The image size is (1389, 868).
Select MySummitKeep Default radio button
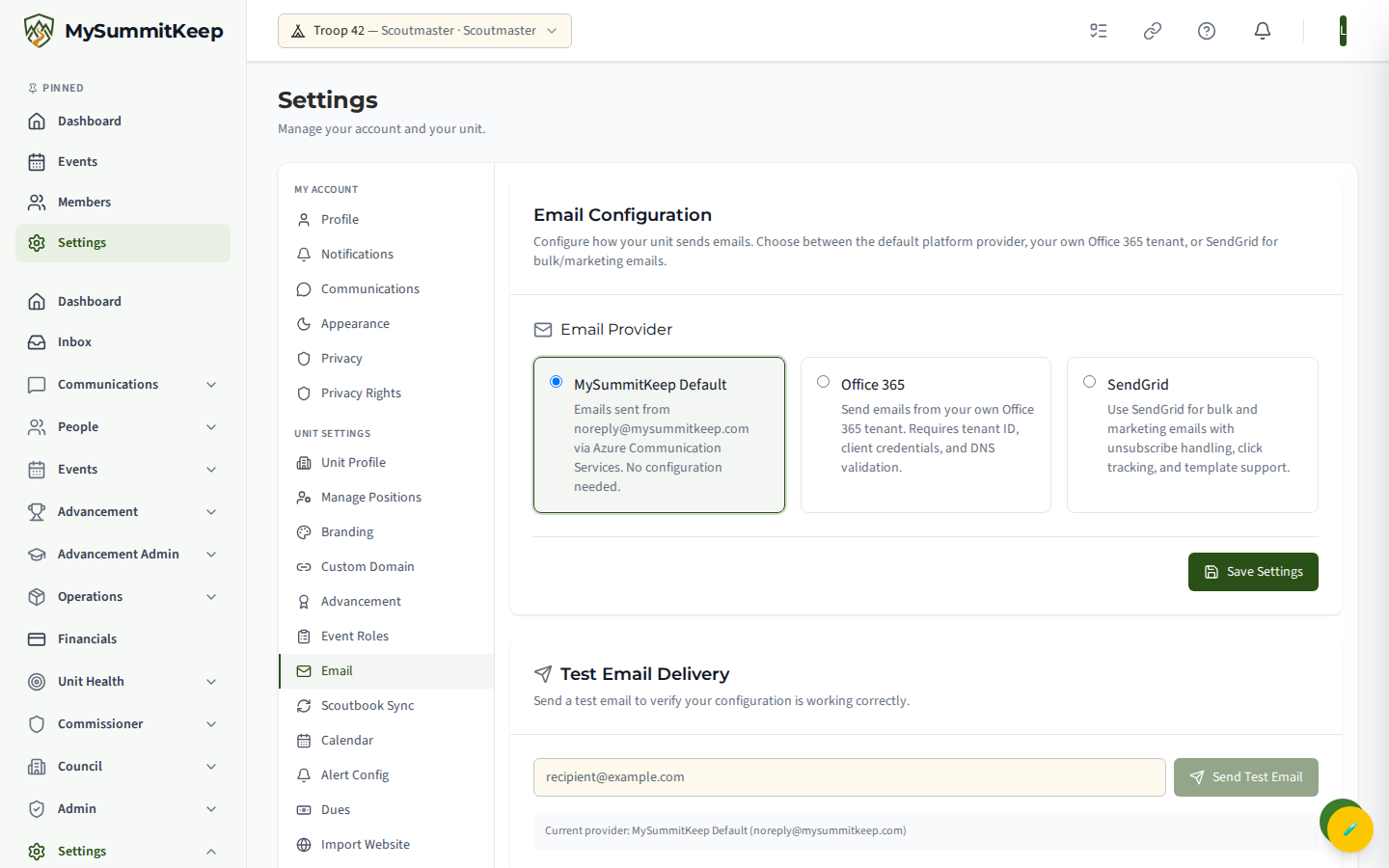click(557, 382)
